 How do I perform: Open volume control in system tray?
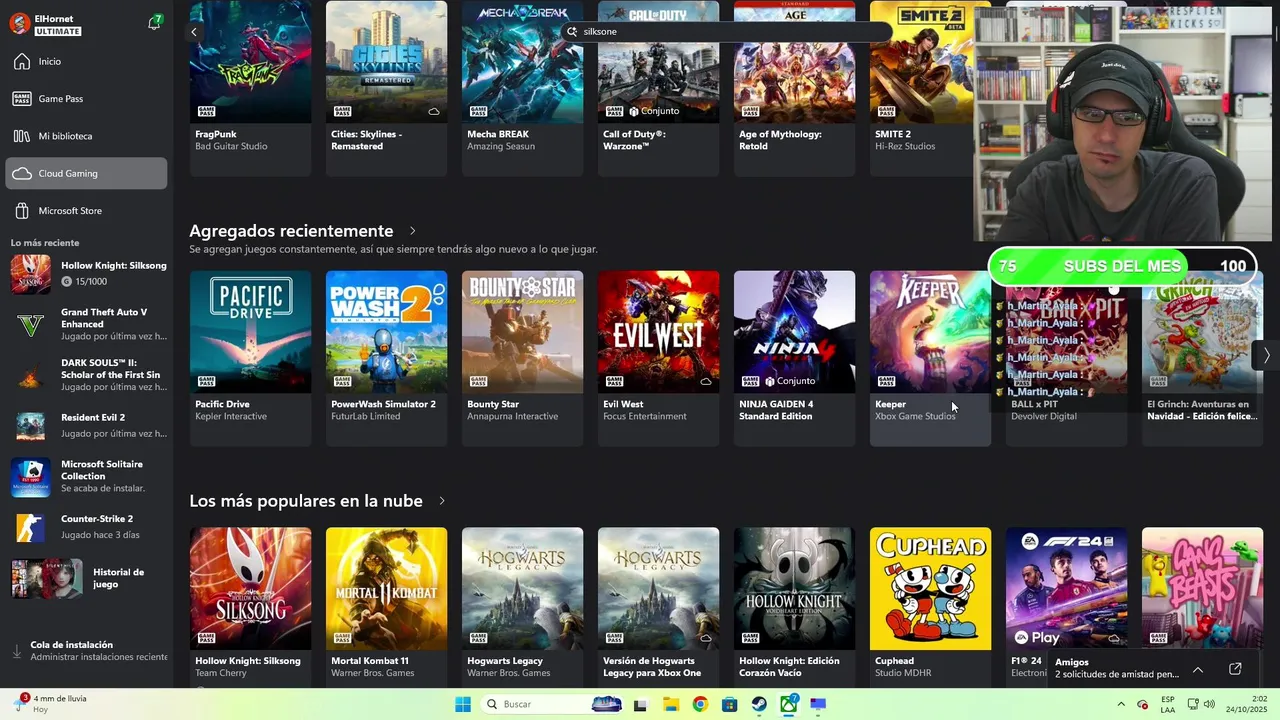pos(1209,705)
